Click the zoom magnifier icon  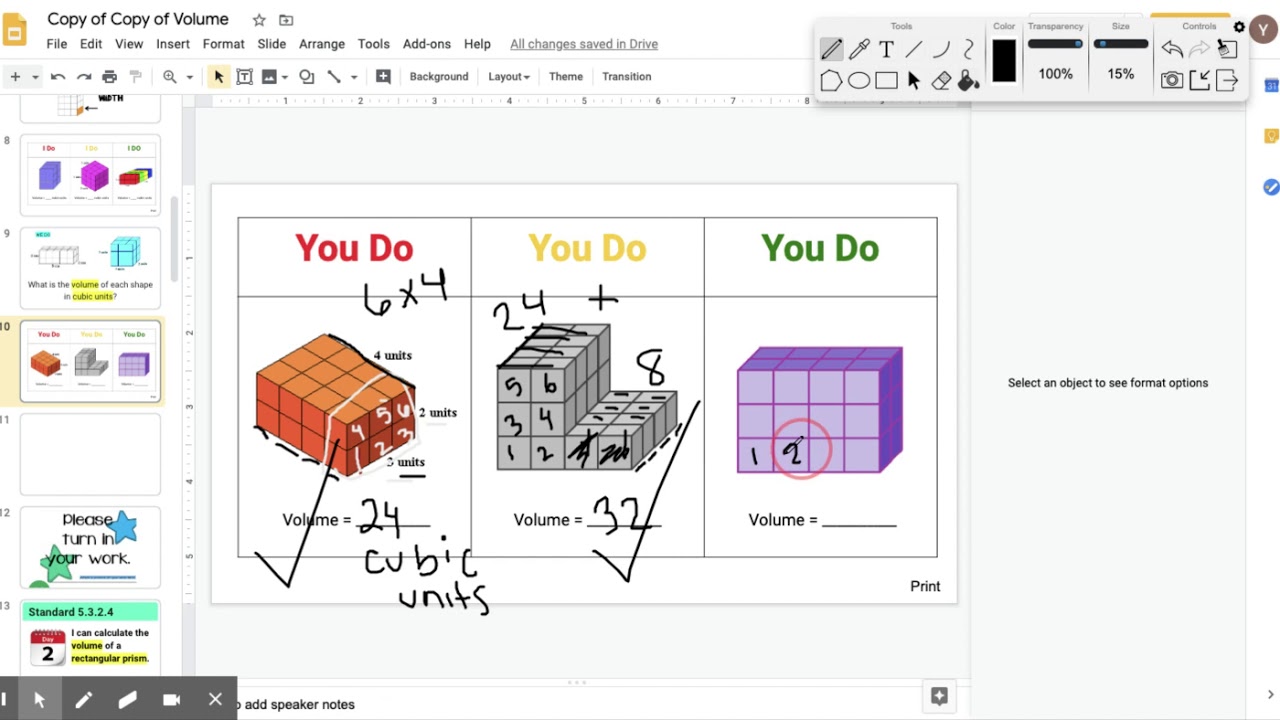point(170,76)
